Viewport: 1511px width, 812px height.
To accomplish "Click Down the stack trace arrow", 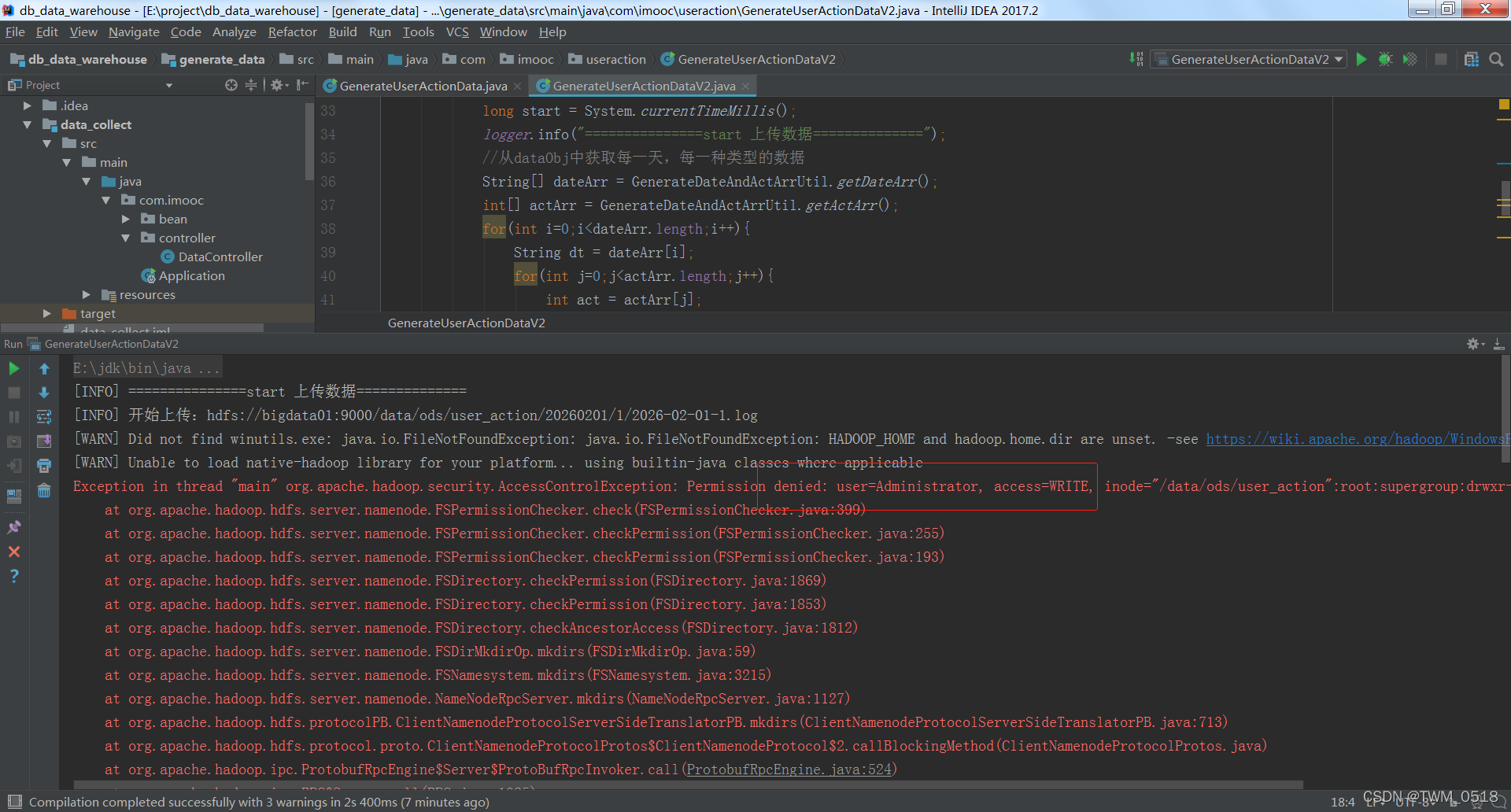I will [44, 393].
